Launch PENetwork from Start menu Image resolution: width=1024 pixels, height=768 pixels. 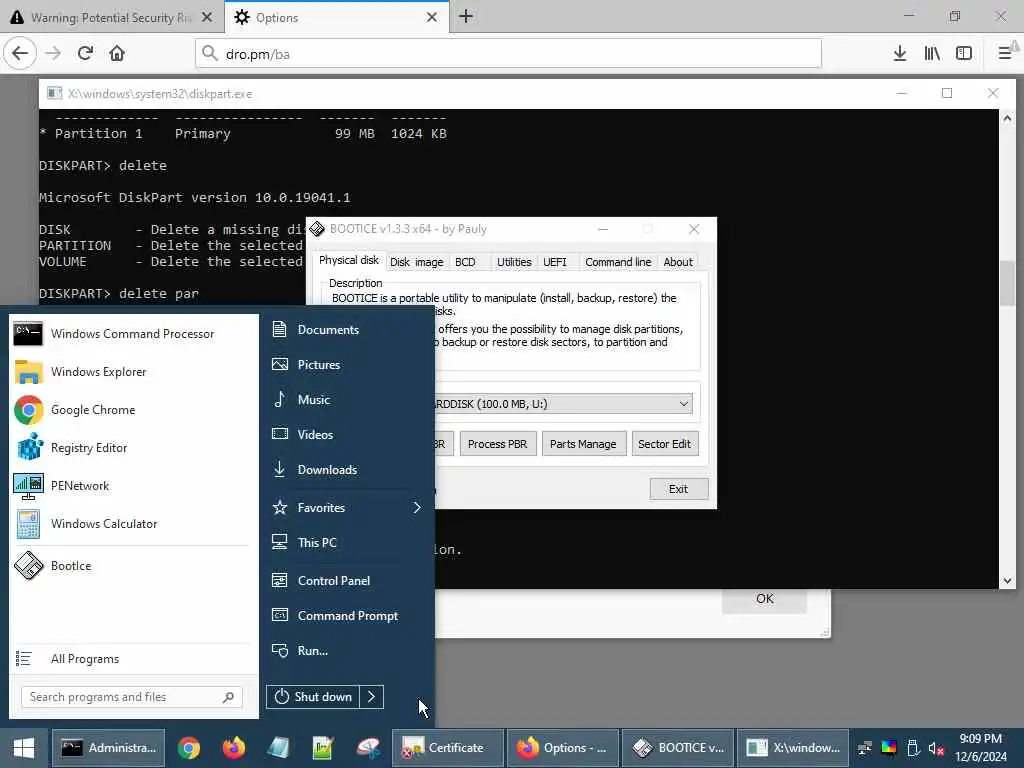(133, 486)
